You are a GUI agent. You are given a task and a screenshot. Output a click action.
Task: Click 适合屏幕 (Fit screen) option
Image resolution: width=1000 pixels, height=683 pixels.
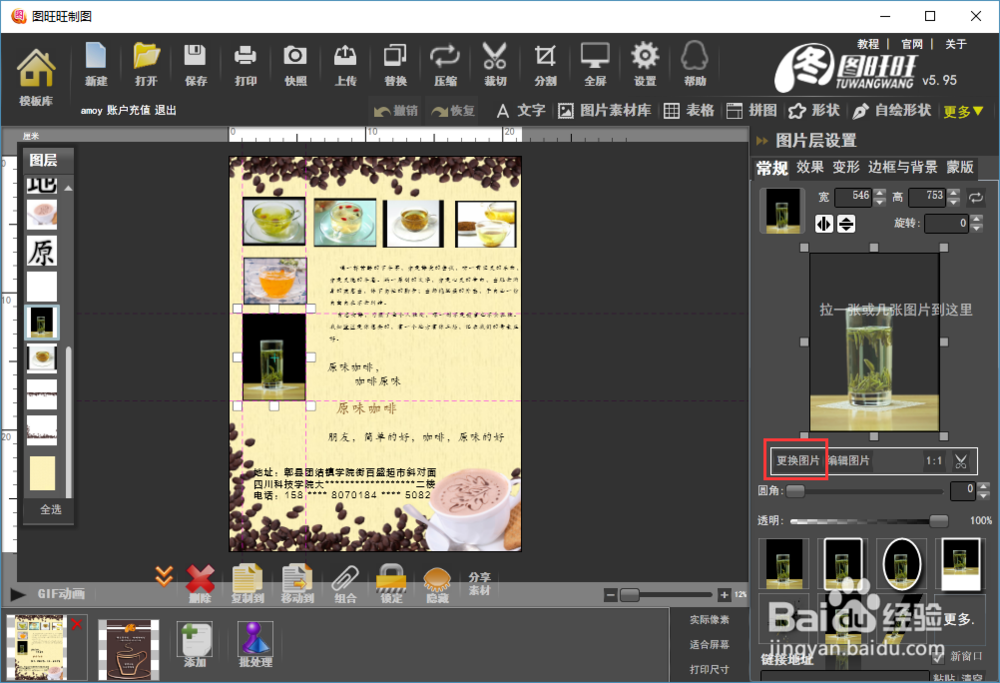point(709,645)
